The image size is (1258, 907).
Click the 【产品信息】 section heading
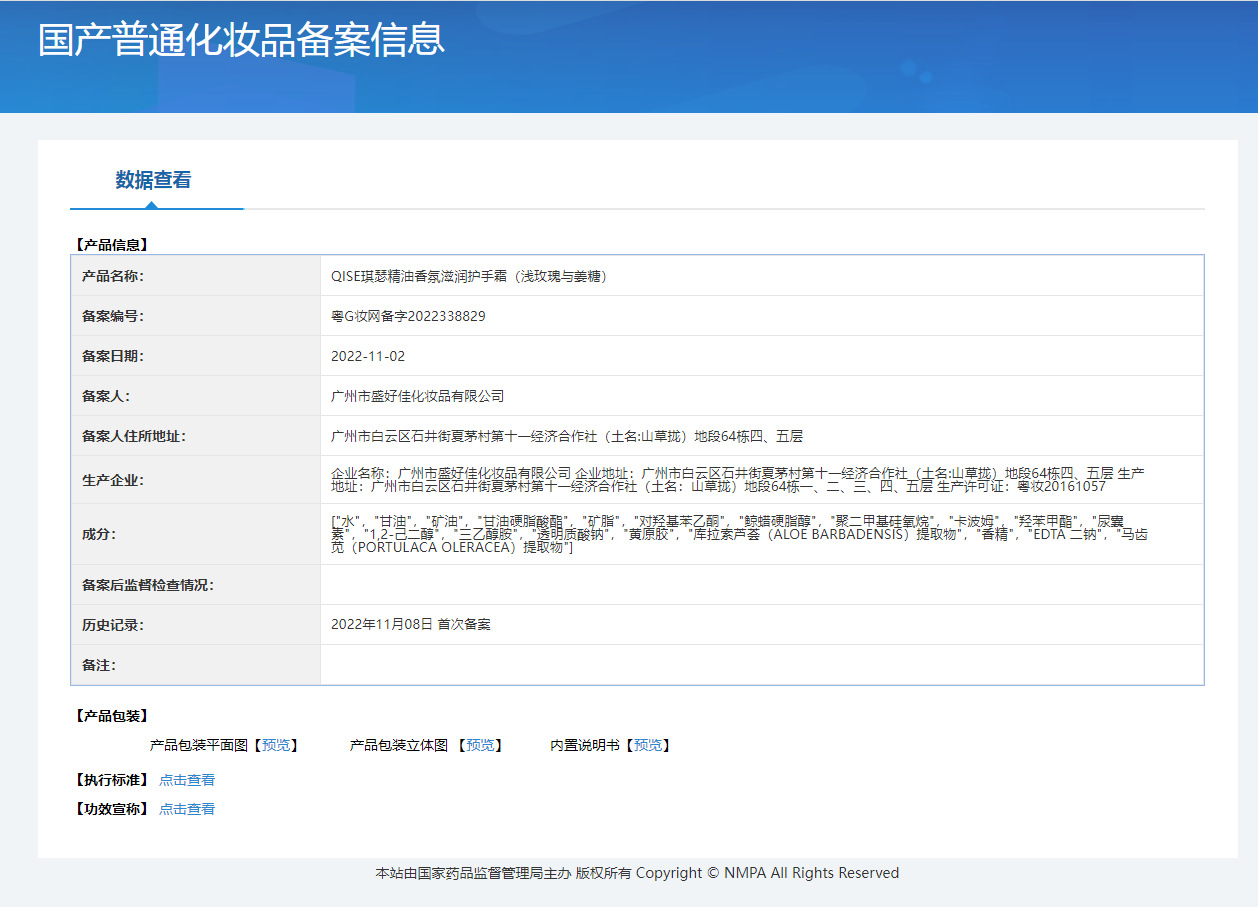[111, 244]
